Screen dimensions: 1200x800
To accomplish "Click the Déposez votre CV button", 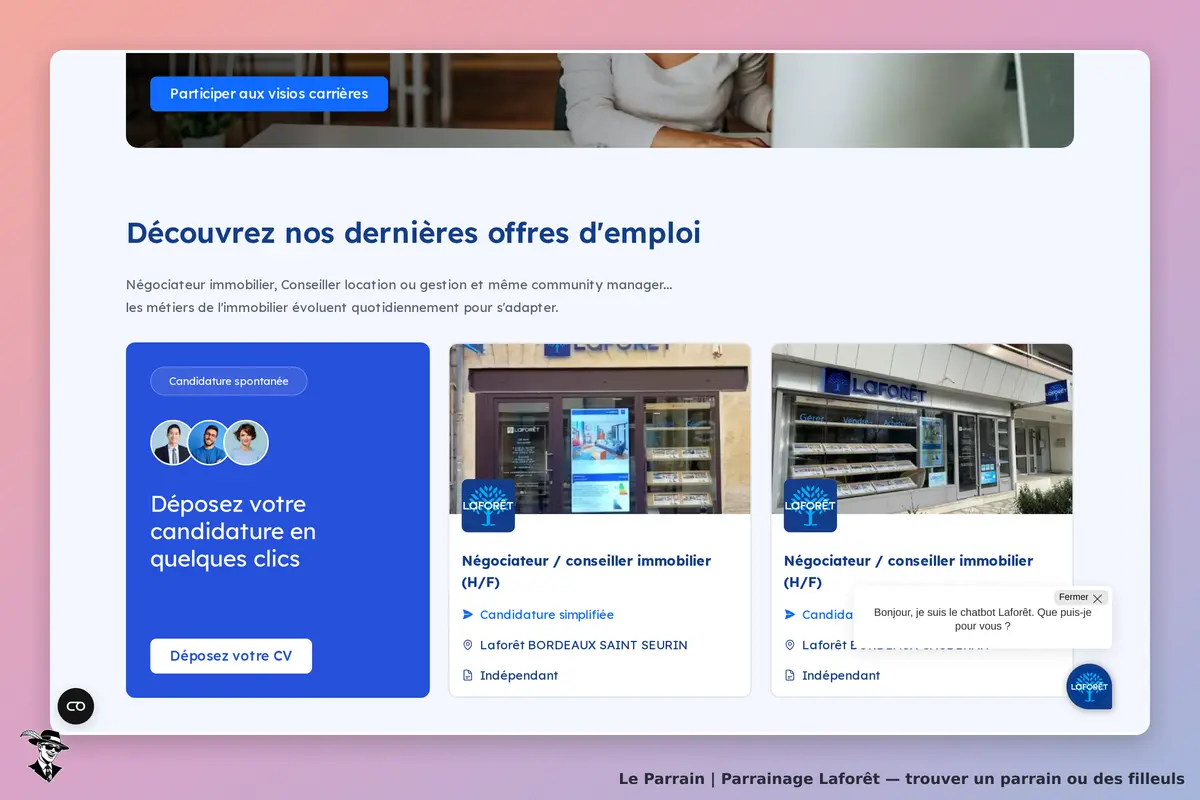I will (x=231, y=656).
